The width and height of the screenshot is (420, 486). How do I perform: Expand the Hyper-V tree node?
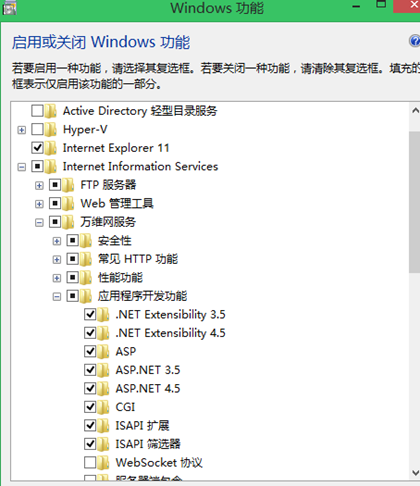pyautogui.click(x=22, y=130)
